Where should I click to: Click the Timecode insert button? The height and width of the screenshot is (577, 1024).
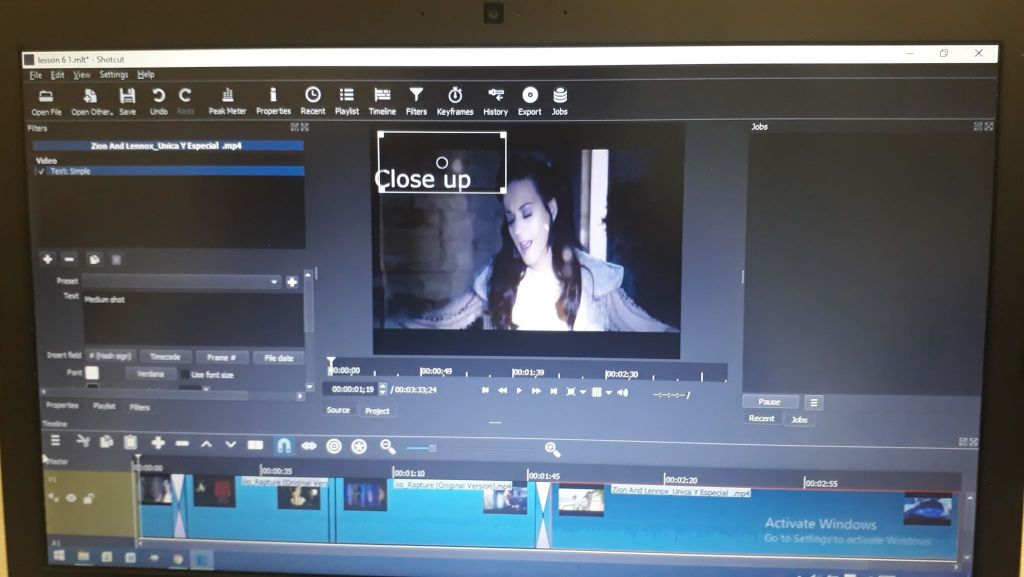point(165,357)
